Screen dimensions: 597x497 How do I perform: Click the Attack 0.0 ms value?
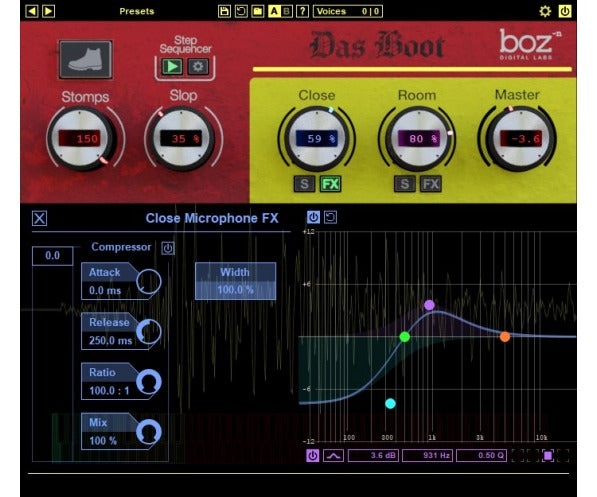105,291
